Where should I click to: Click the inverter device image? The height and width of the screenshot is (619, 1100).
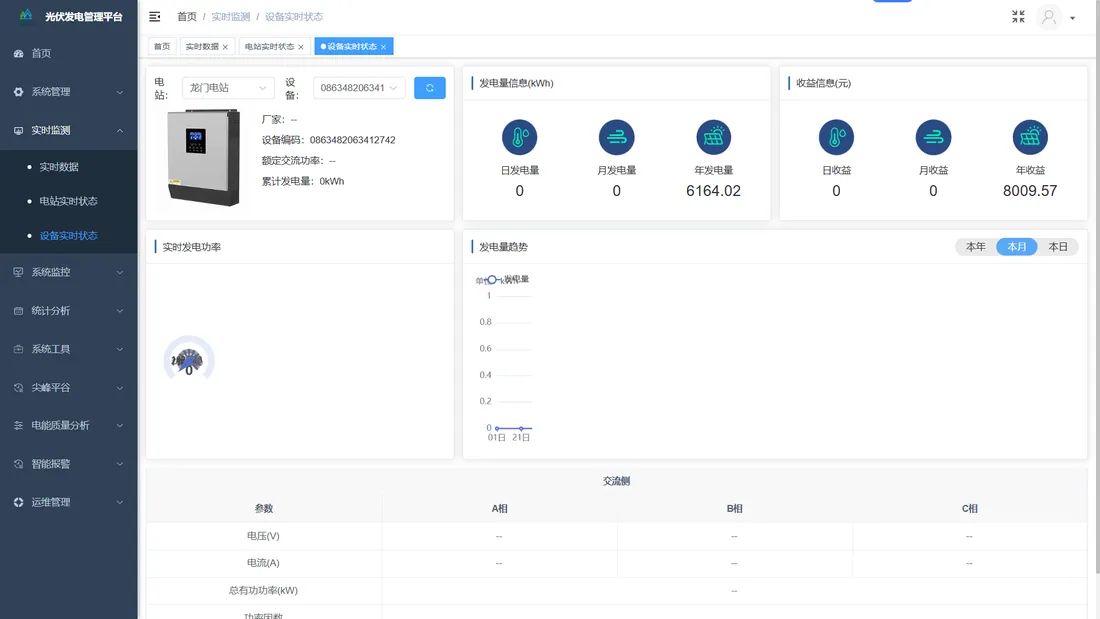pos(204,158)
